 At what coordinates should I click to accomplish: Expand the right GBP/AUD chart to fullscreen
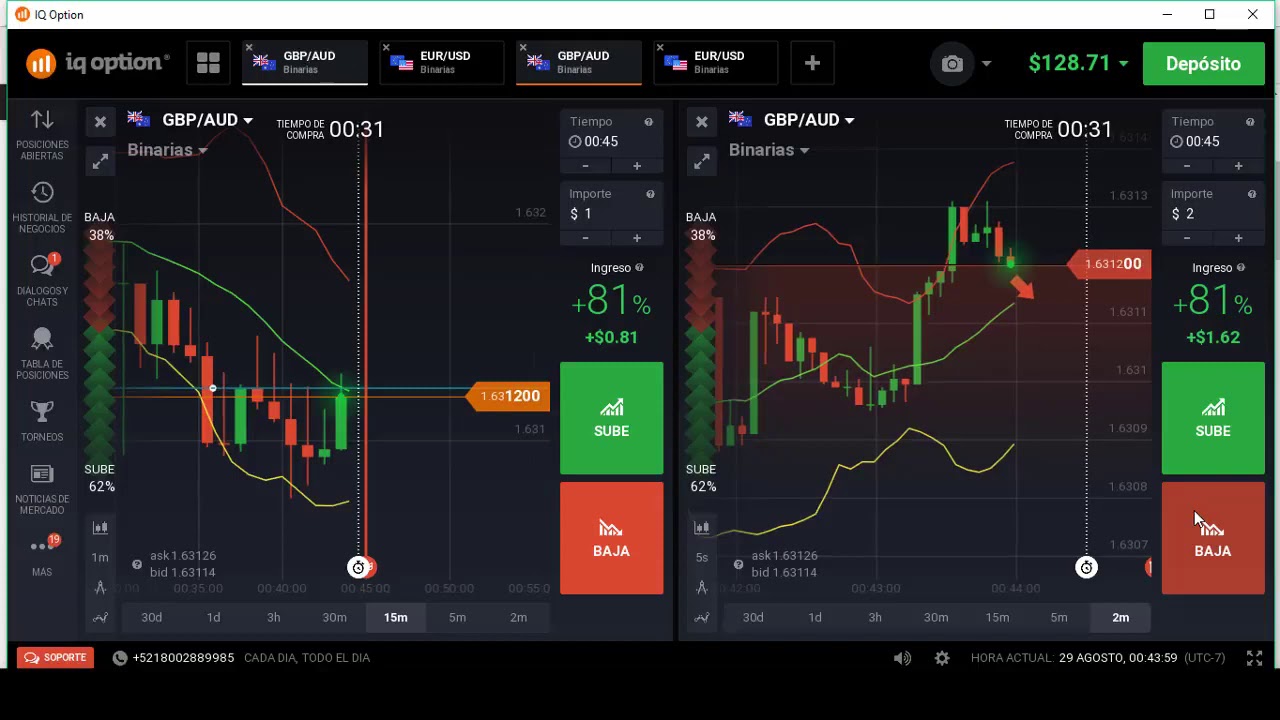702,161
